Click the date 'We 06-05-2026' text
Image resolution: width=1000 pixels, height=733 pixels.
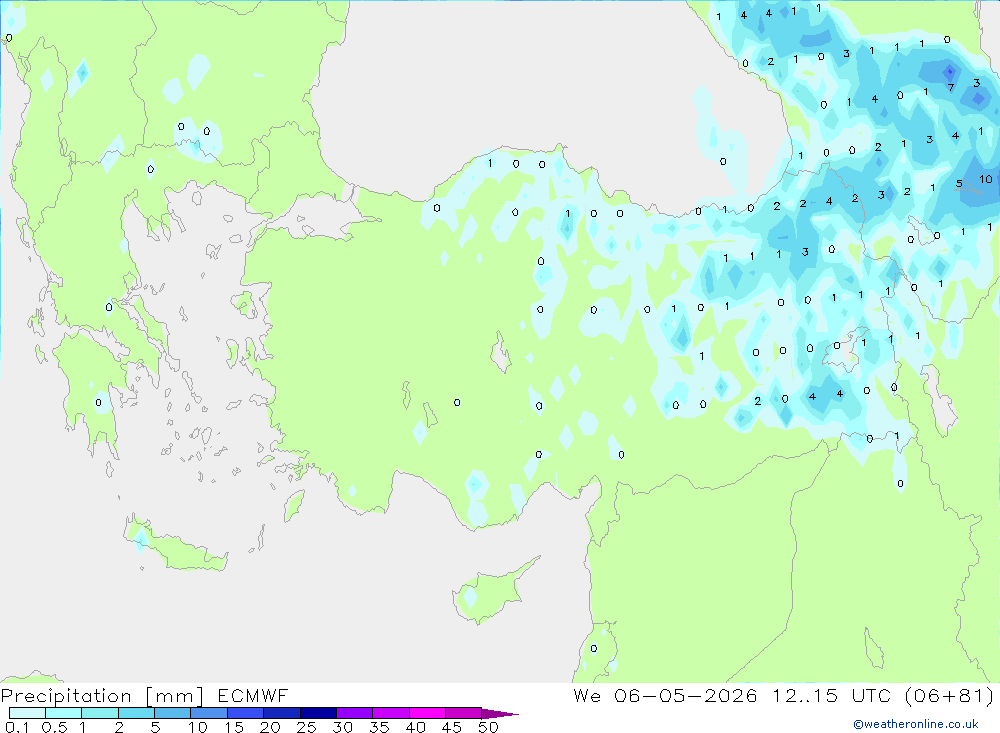click(665, 695)
